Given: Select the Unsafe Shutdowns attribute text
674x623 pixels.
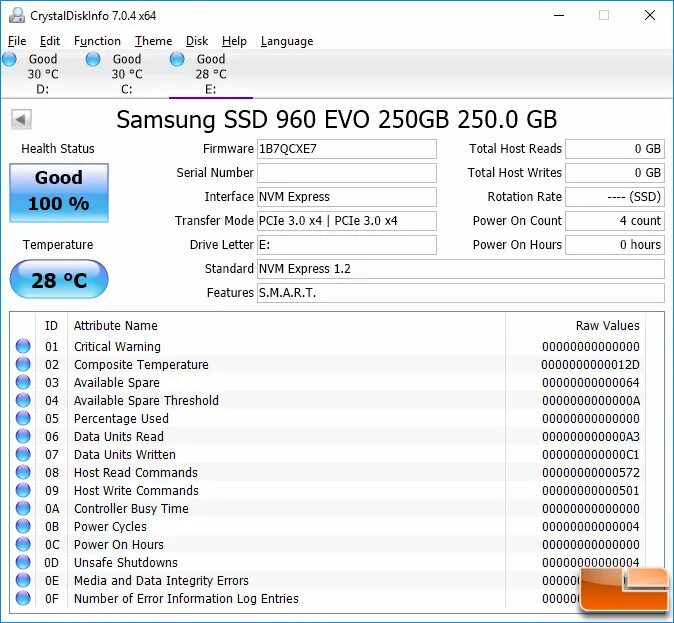Looking at the screenshot, I should (126, 562).
